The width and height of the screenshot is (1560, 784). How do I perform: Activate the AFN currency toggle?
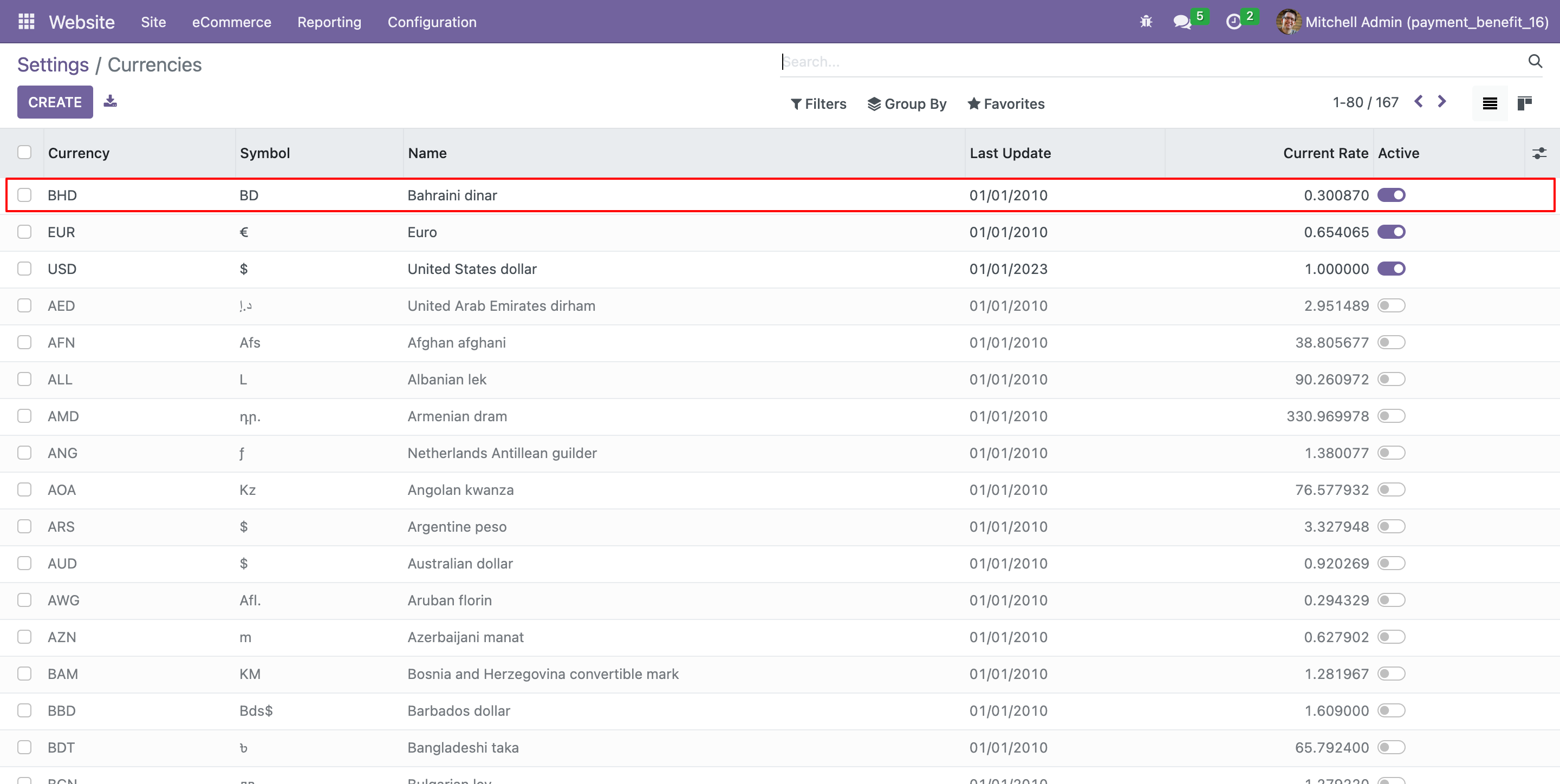(1391, 343)
